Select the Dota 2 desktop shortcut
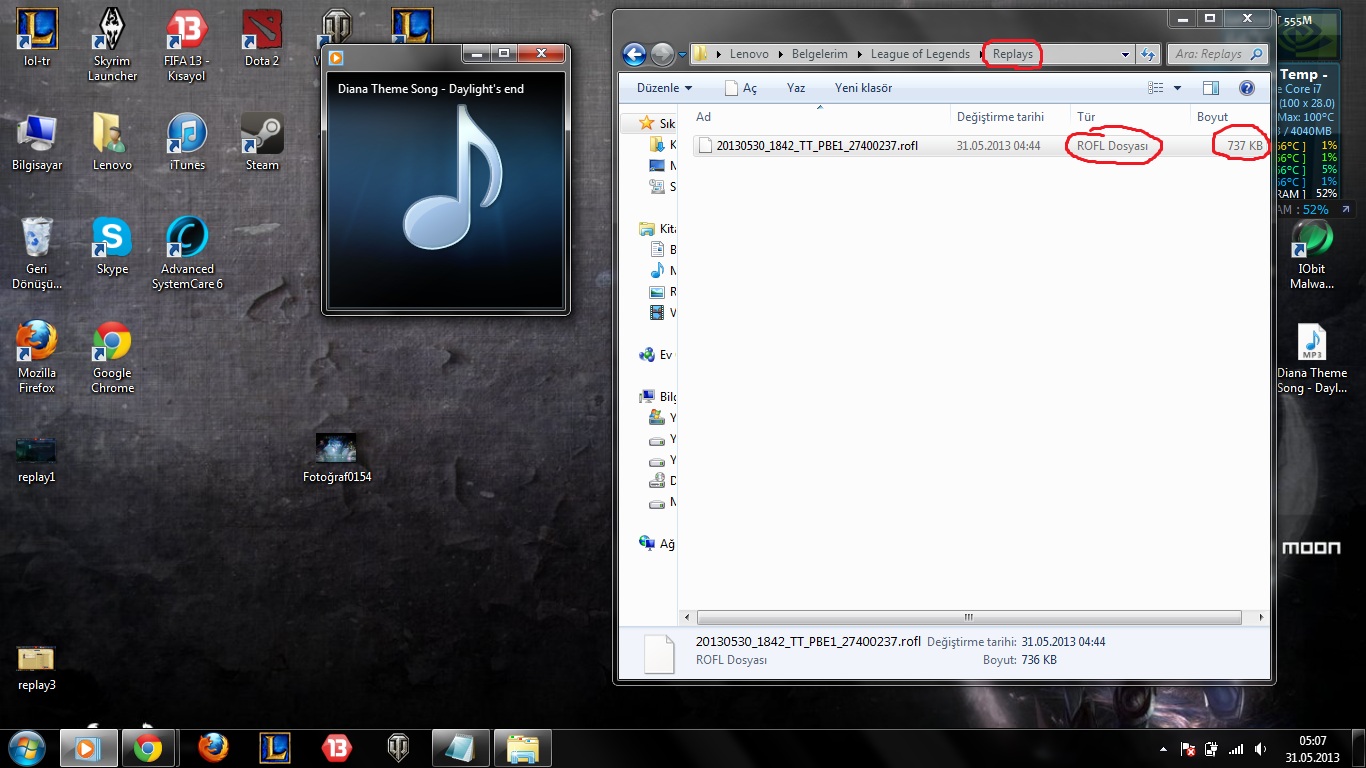The height and width of the screenshot is (768, 1366). (262, 40)
